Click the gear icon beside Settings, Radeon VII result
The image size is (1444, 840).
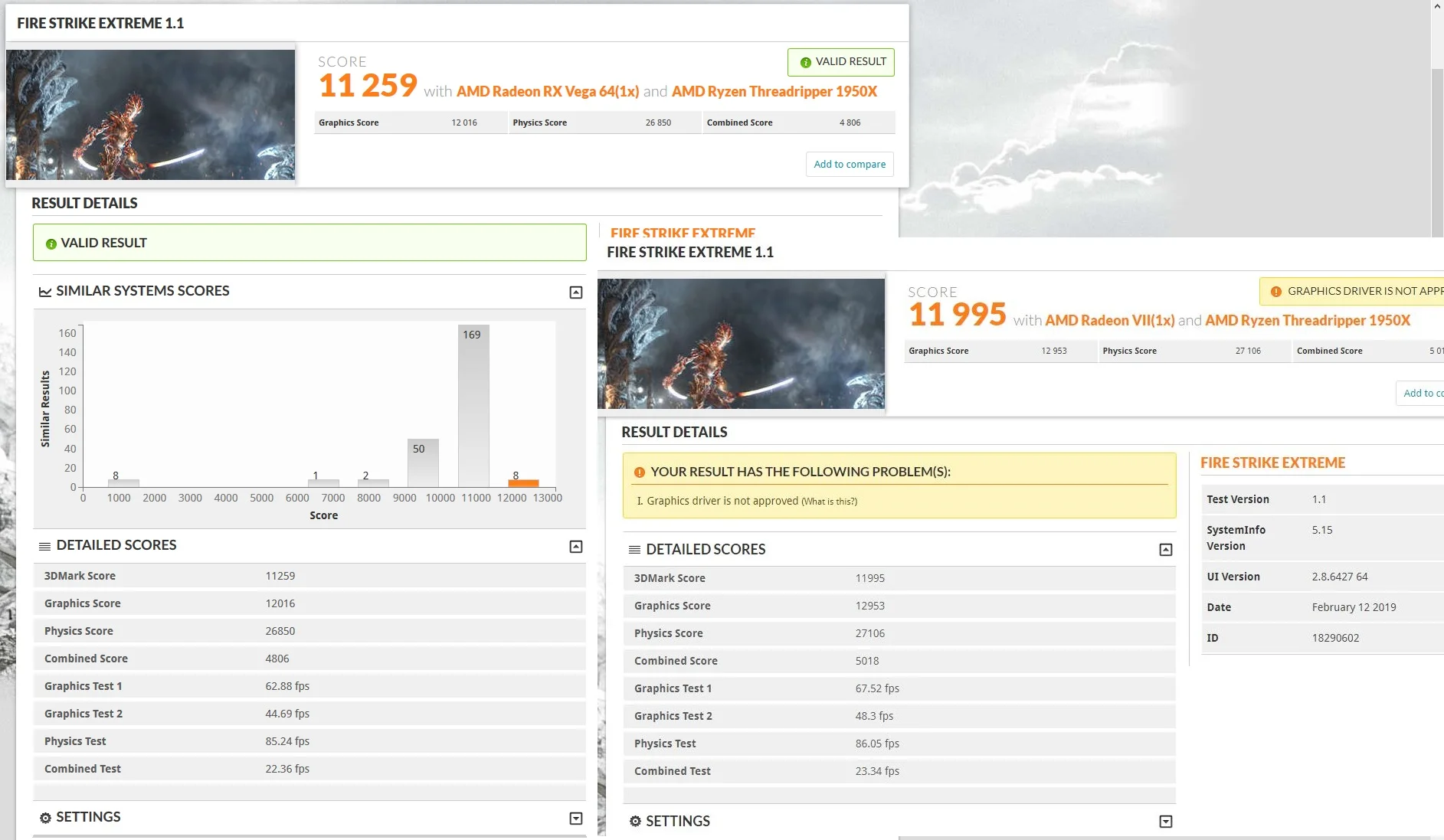pos(635,822)
